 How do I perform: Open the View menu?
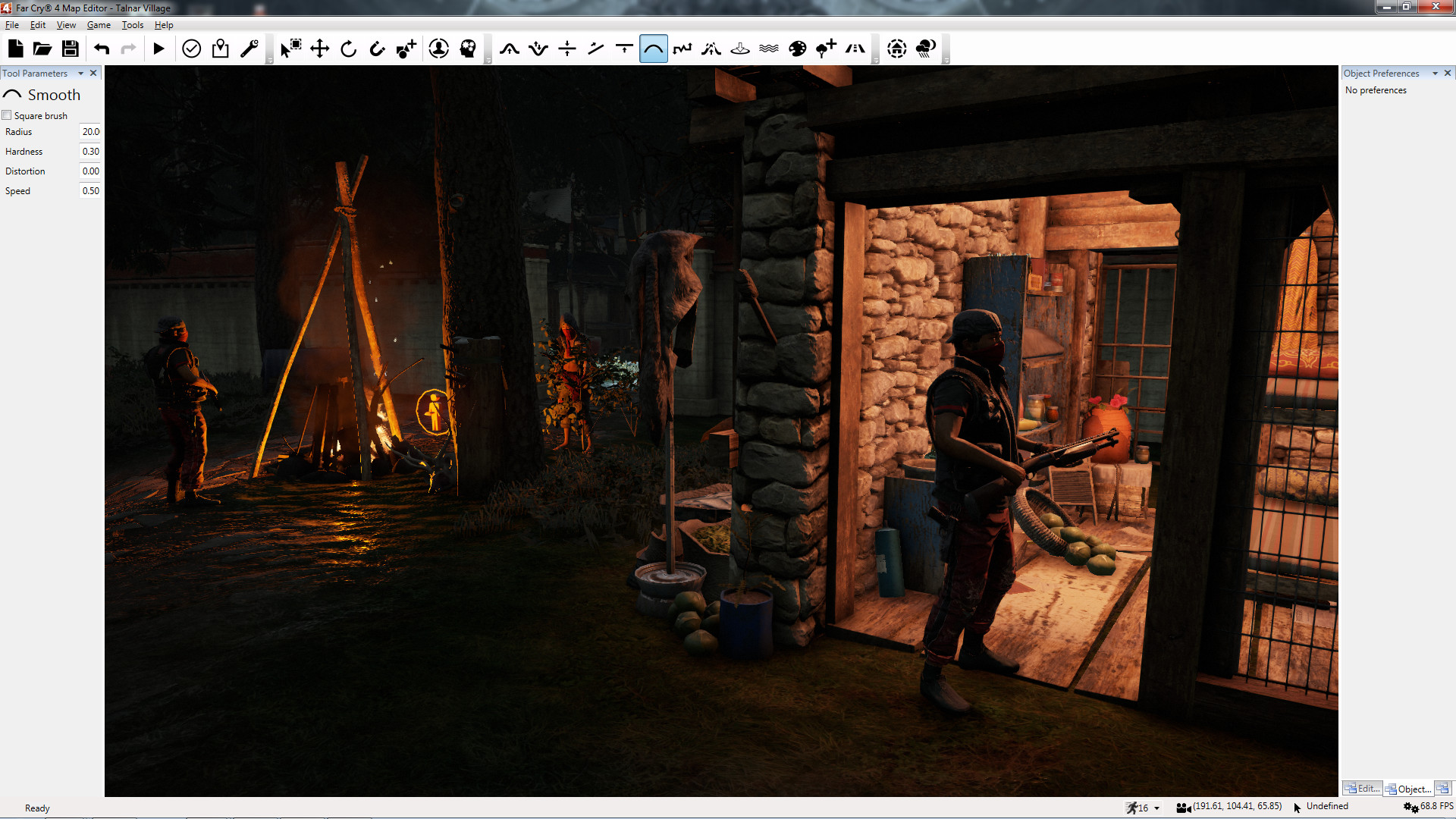[x=66, y=25]
